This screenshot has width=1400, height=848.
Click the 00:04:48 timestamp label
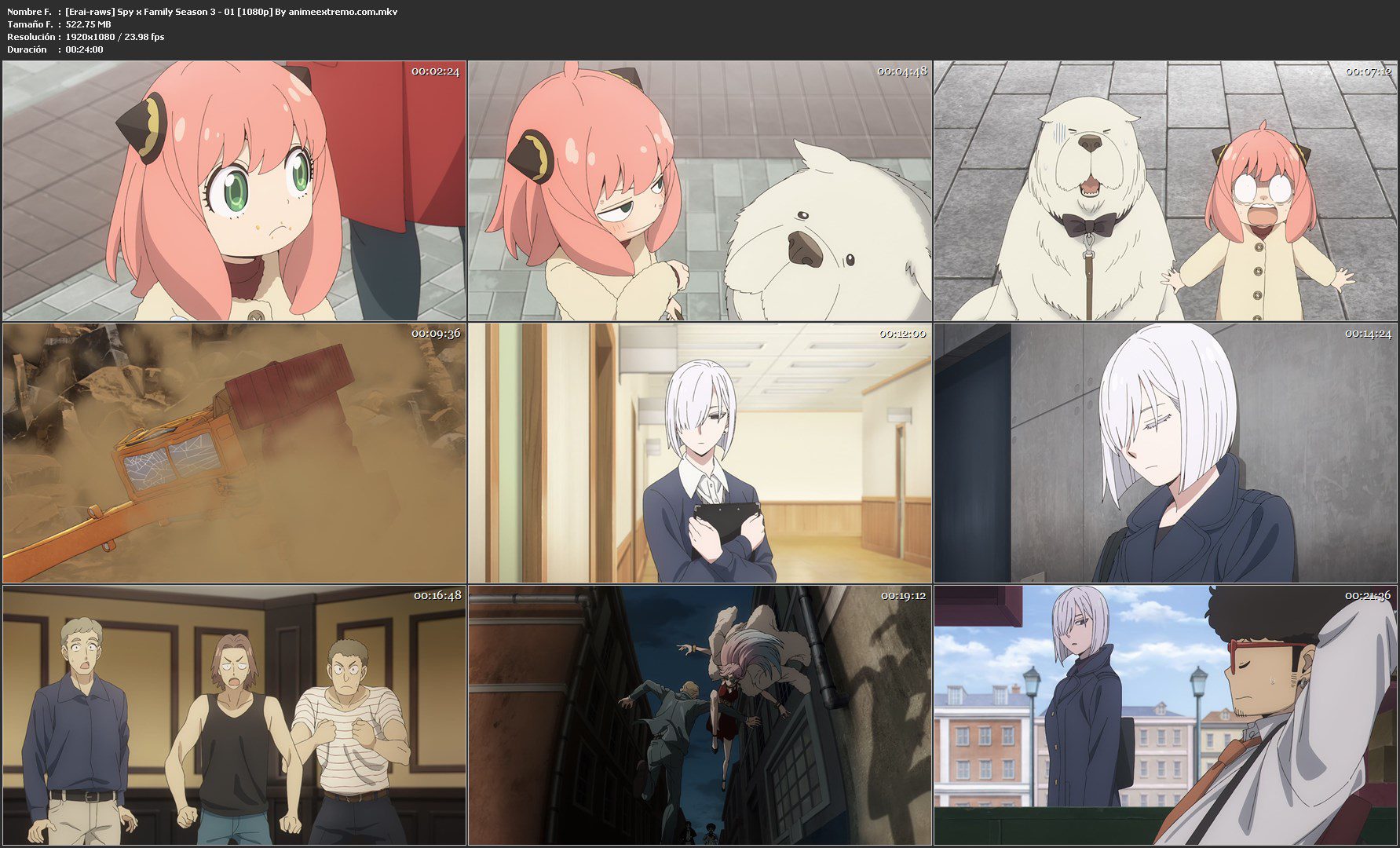coord(901,71)
